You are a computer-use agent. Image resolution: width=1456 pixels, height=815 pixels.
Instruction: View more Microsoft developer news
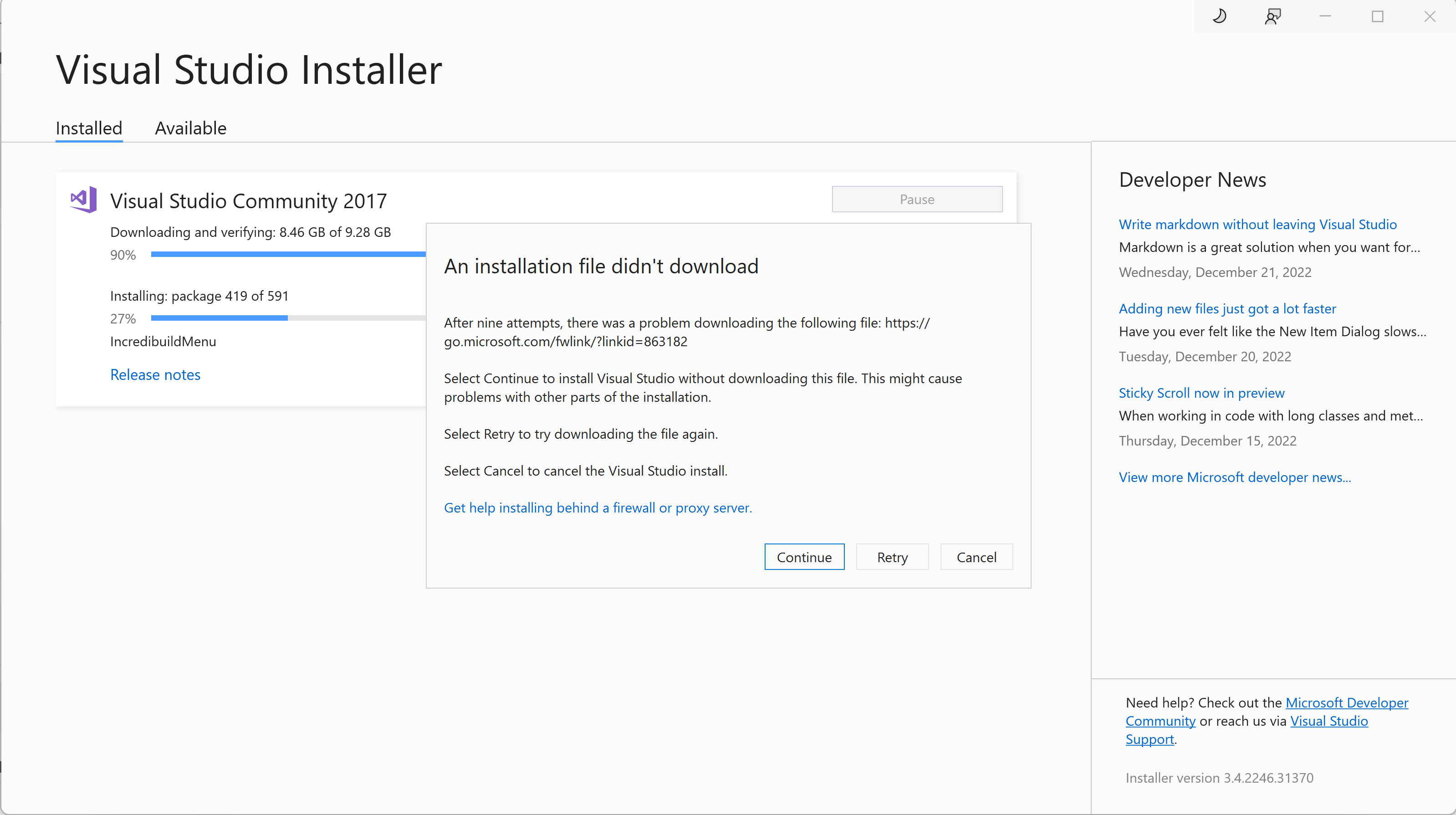click(x=1234, y=477)
